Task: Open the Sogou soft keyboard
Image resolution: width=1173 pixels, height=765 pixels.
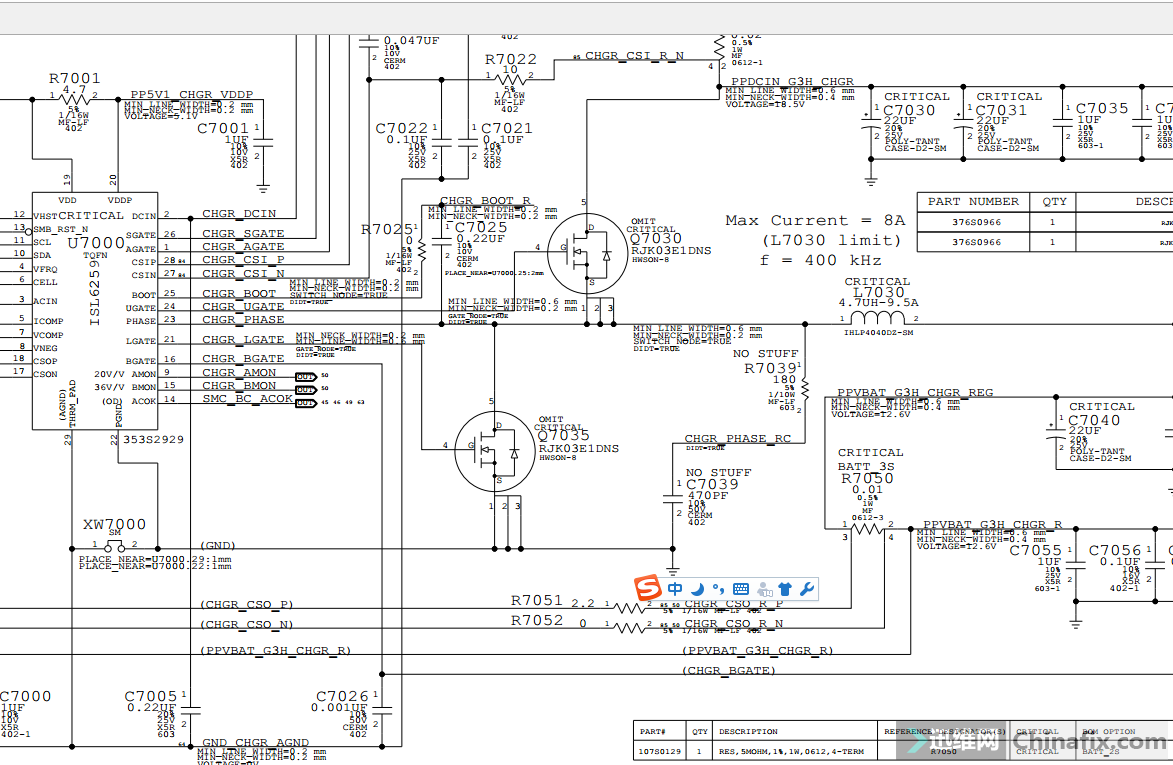Action: [741, 589]
